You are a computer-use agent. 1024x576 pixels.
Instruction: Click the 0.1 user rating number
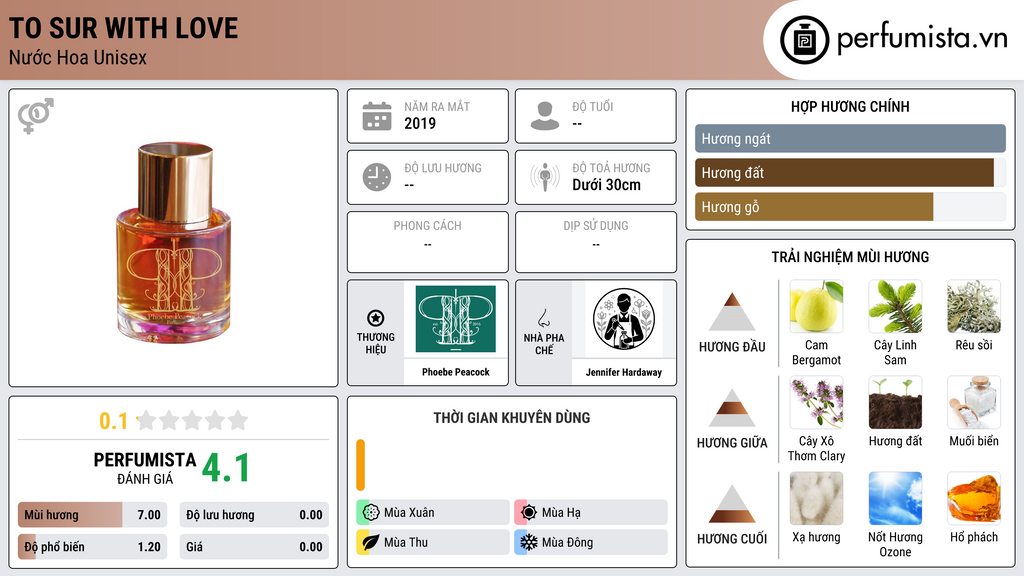click(114, 421)
